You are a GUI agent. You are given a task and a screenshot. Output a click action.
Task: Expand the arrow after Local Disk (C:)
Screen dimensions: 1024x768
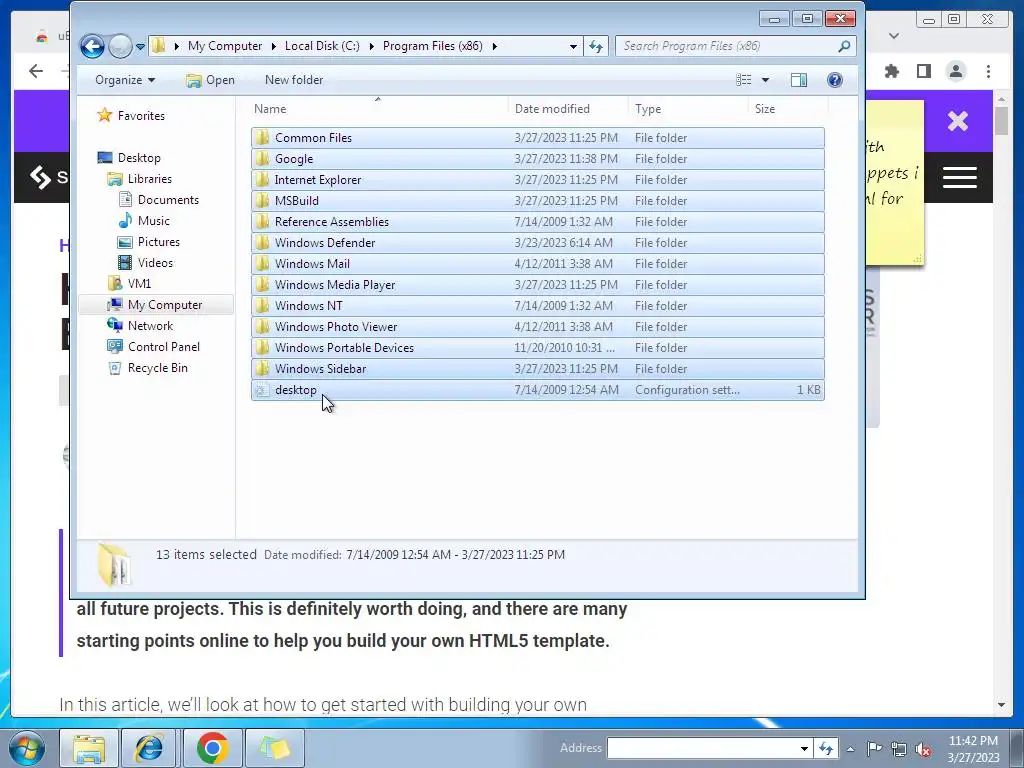tap(372, 46)
